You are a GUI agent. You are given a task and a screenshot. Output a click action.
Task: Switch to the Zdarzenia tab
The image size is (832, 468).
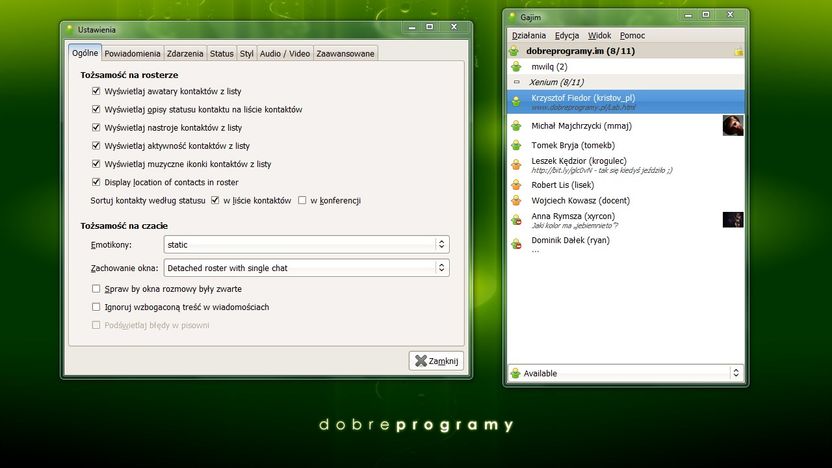pos(185,54)
